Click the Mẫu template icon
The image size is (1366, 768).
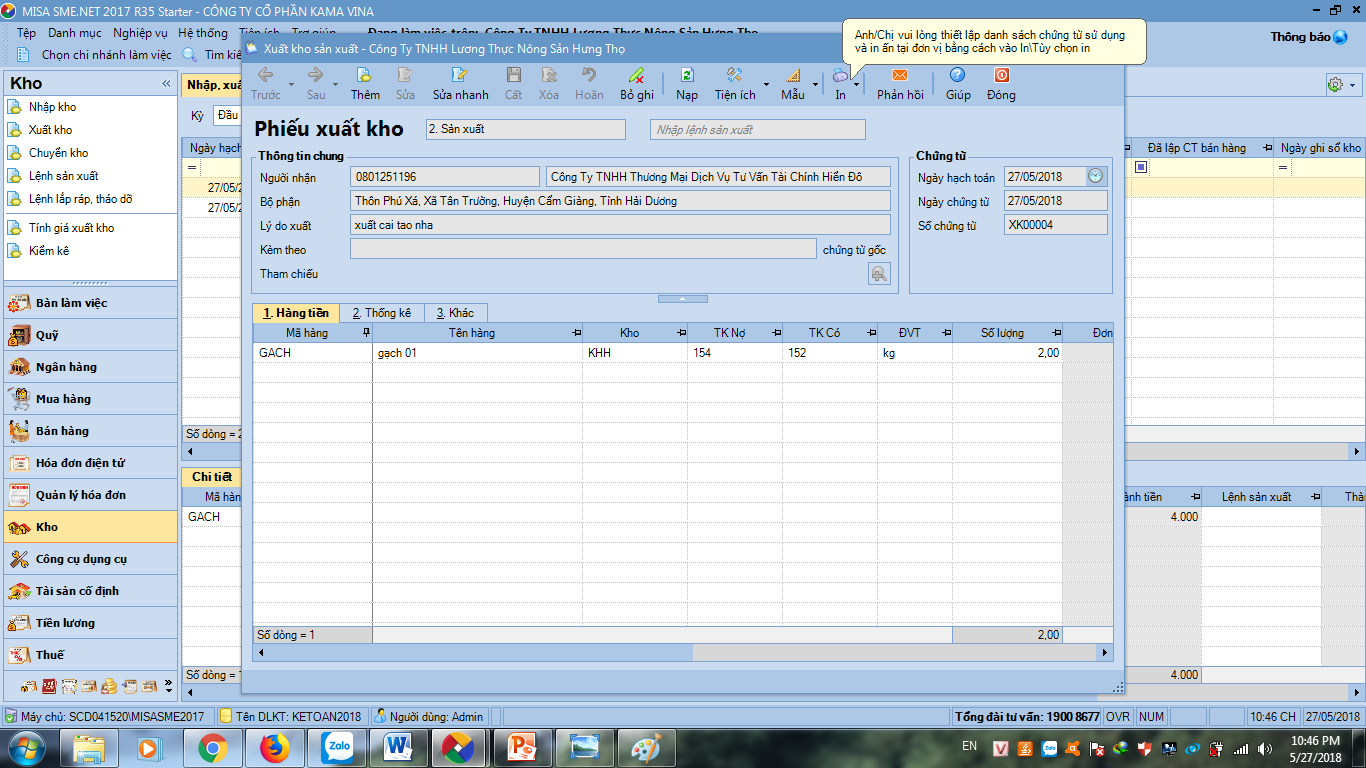[792, 75]
